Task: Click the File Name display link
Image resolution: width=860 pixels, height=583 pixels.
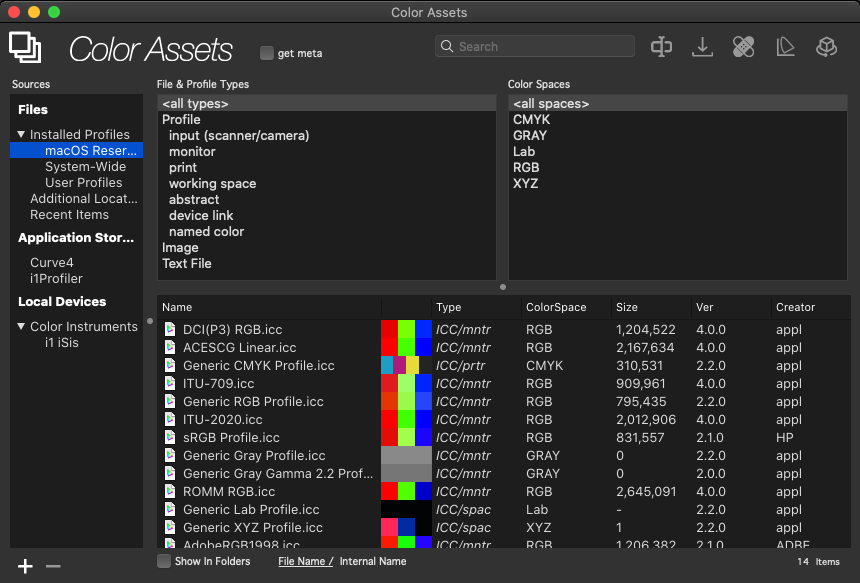Action: click(x=301, y=562)
